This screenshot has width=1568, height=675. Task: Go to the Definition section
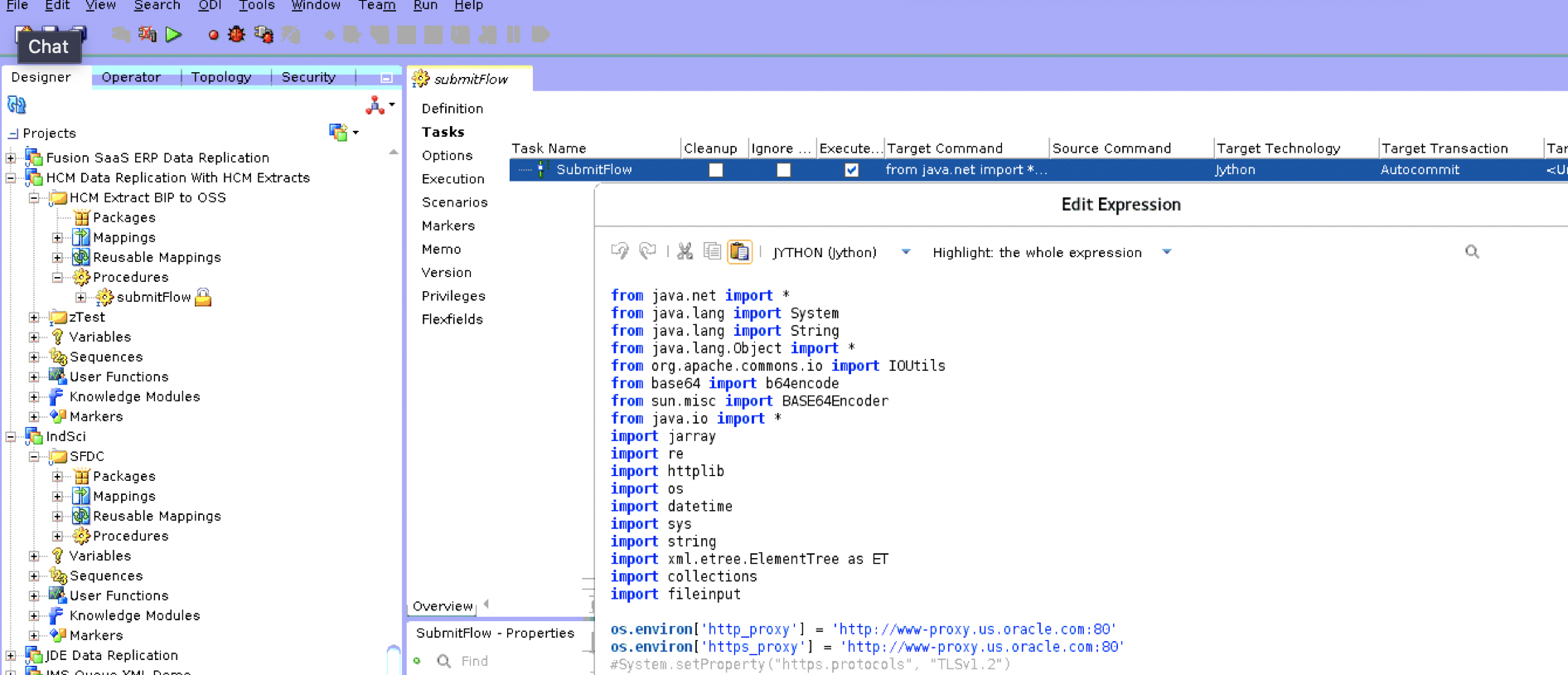click(x=452, y=109)
